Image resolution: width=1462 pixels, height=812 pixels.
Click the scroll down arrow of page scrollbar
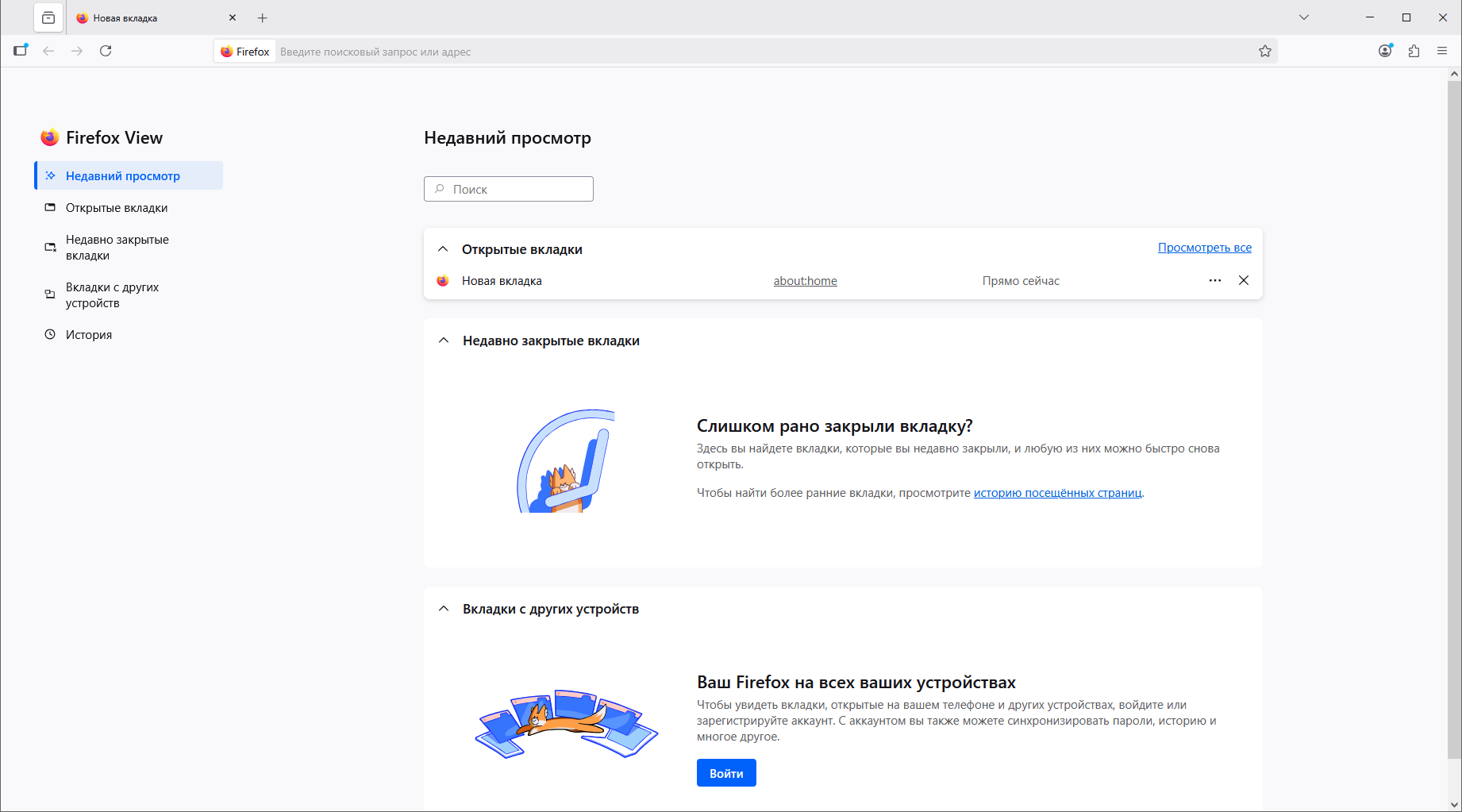[1454, 804]
